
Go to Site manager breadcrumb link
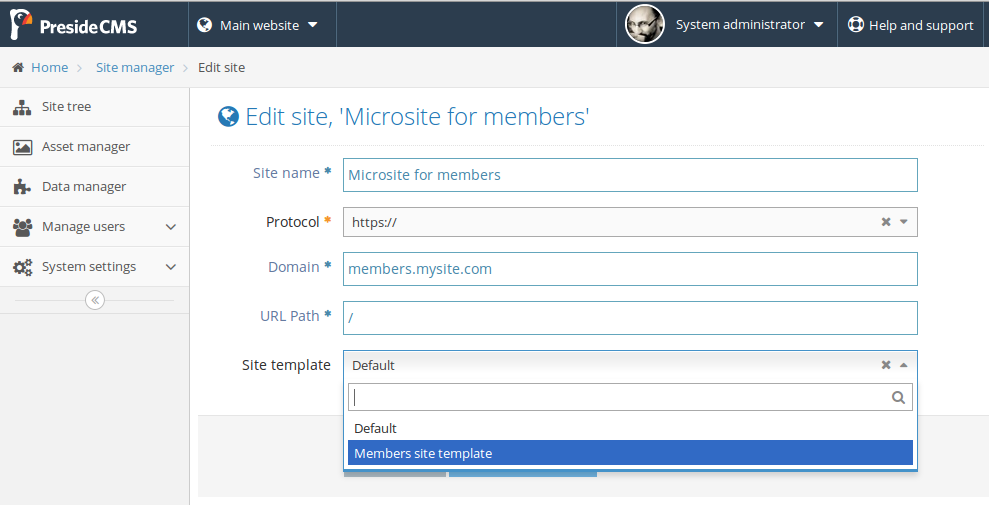tap(135, 67)
